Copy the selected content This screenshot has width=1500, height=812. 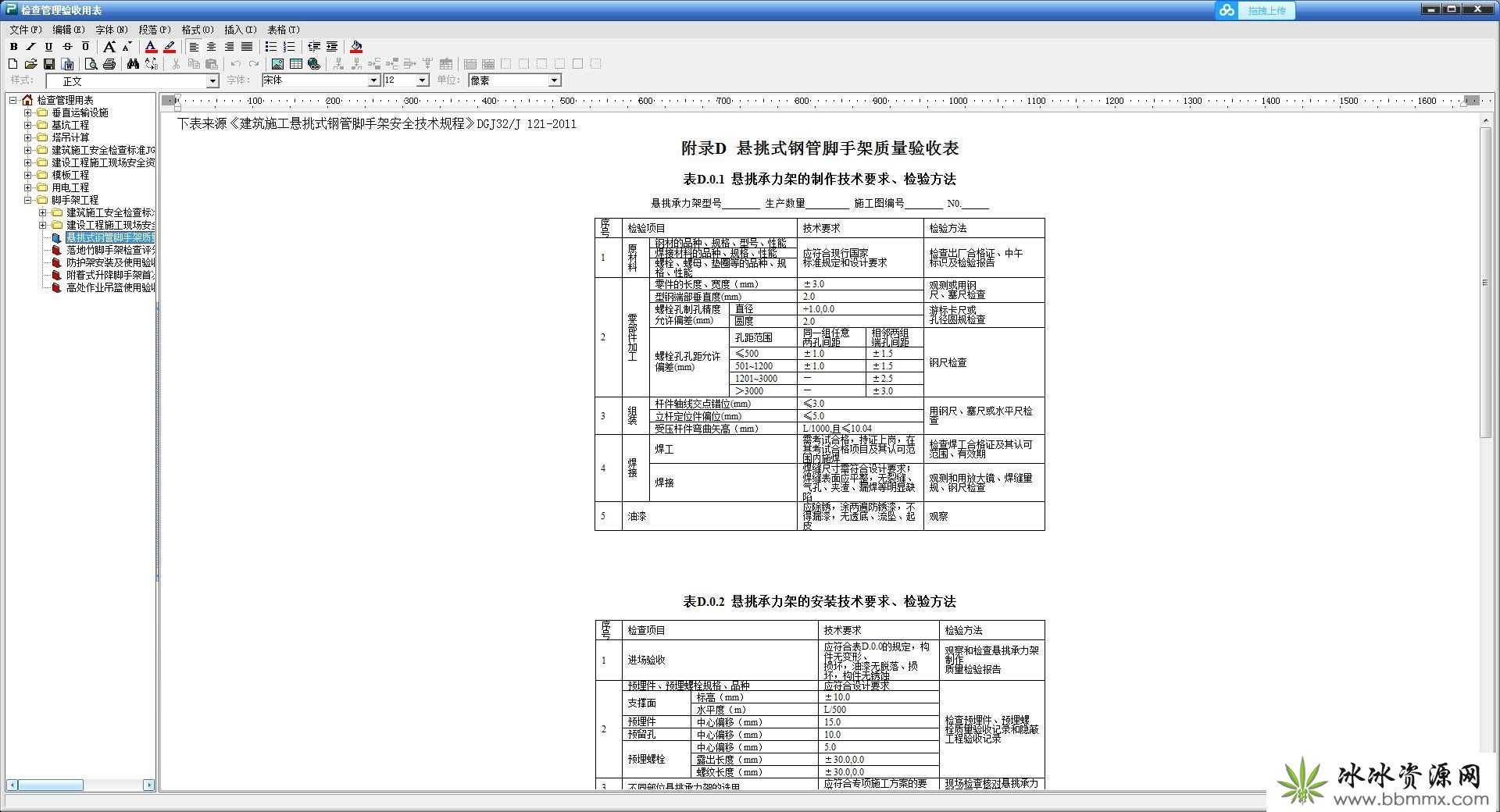point(194,64)
